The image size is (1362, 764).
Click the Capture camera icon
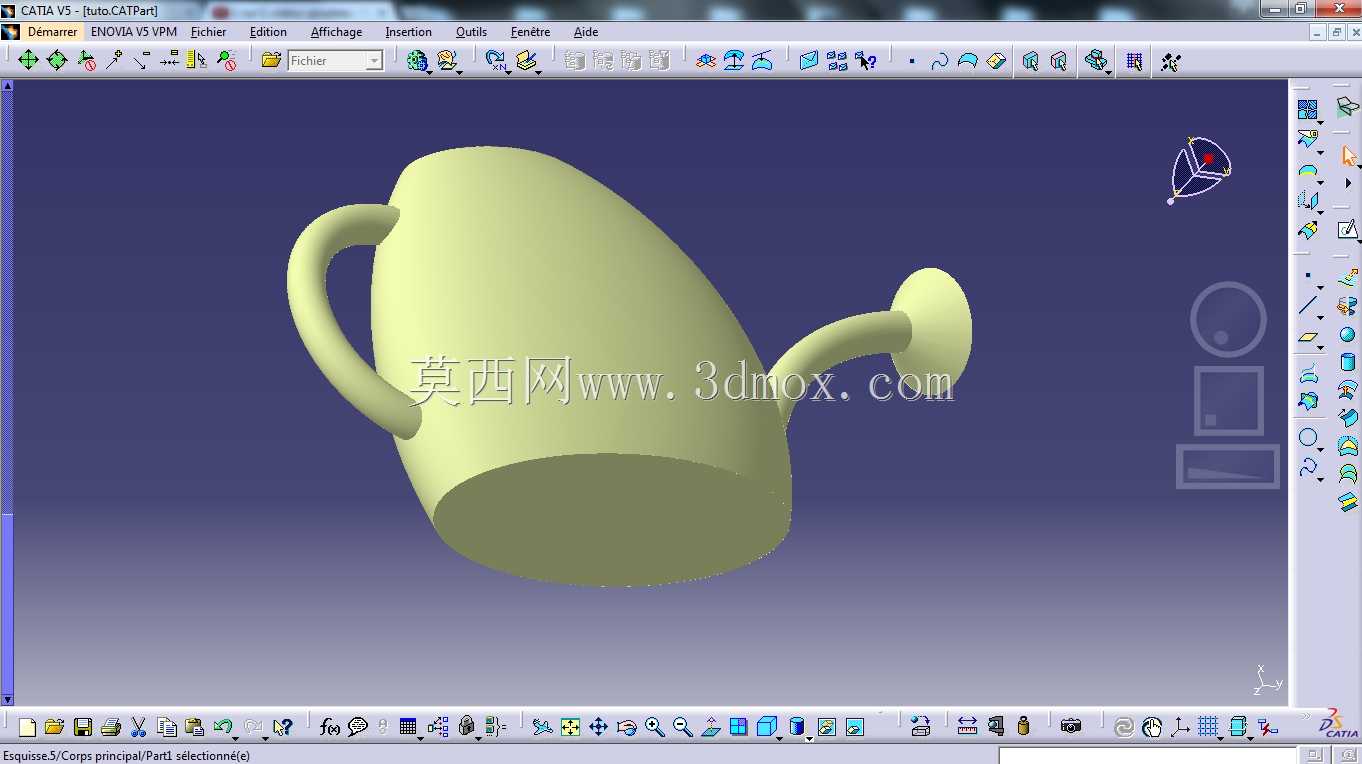point(1071,727)
